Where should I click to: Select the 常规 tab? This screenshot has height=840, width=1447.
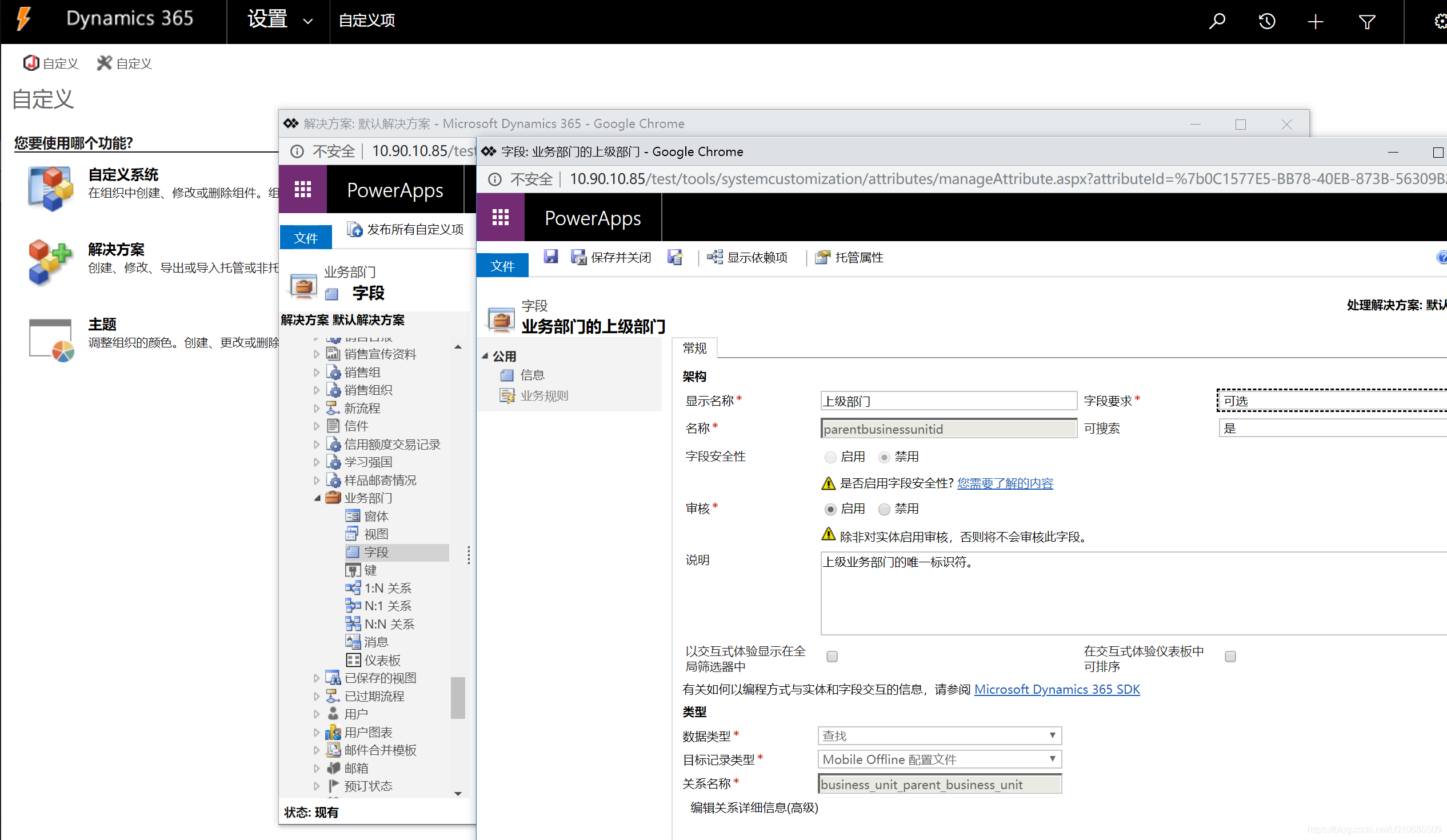[x=694, y=348]
